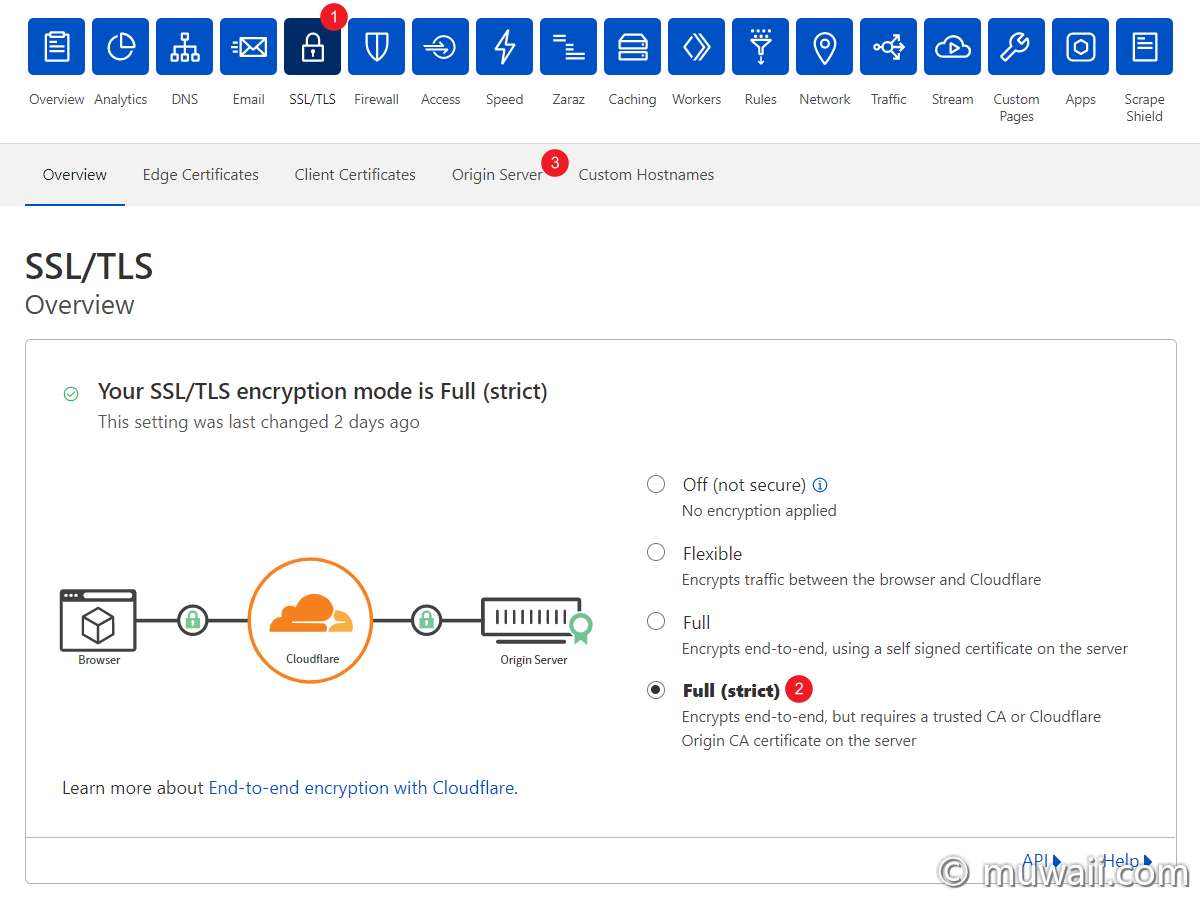Click the encryption mode heading text
This screenshot has height=900, width=1200.
tap(323, 391)
